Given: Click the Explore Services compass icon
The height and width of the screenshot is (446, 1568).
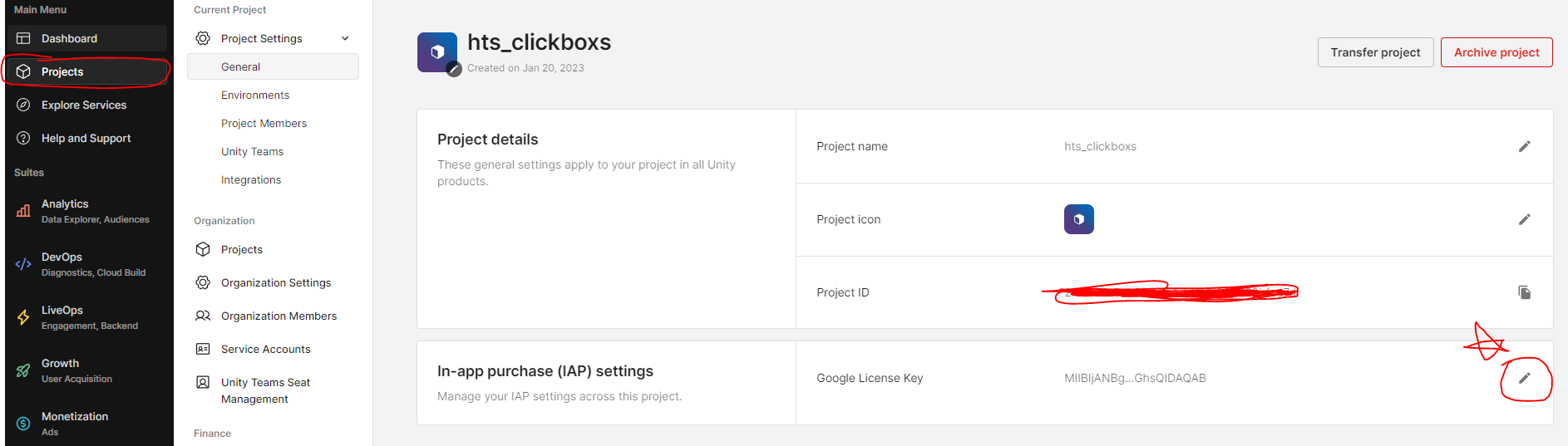Looking at the screenshot, I should pyautogui.click(x=23, y=105).
